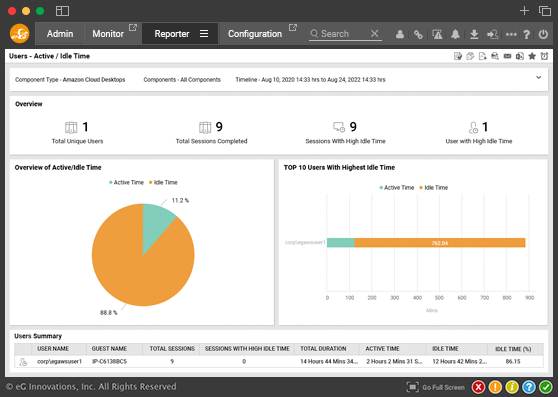Open the question mark help icon
Screen dimensions: 558x397
527,34
